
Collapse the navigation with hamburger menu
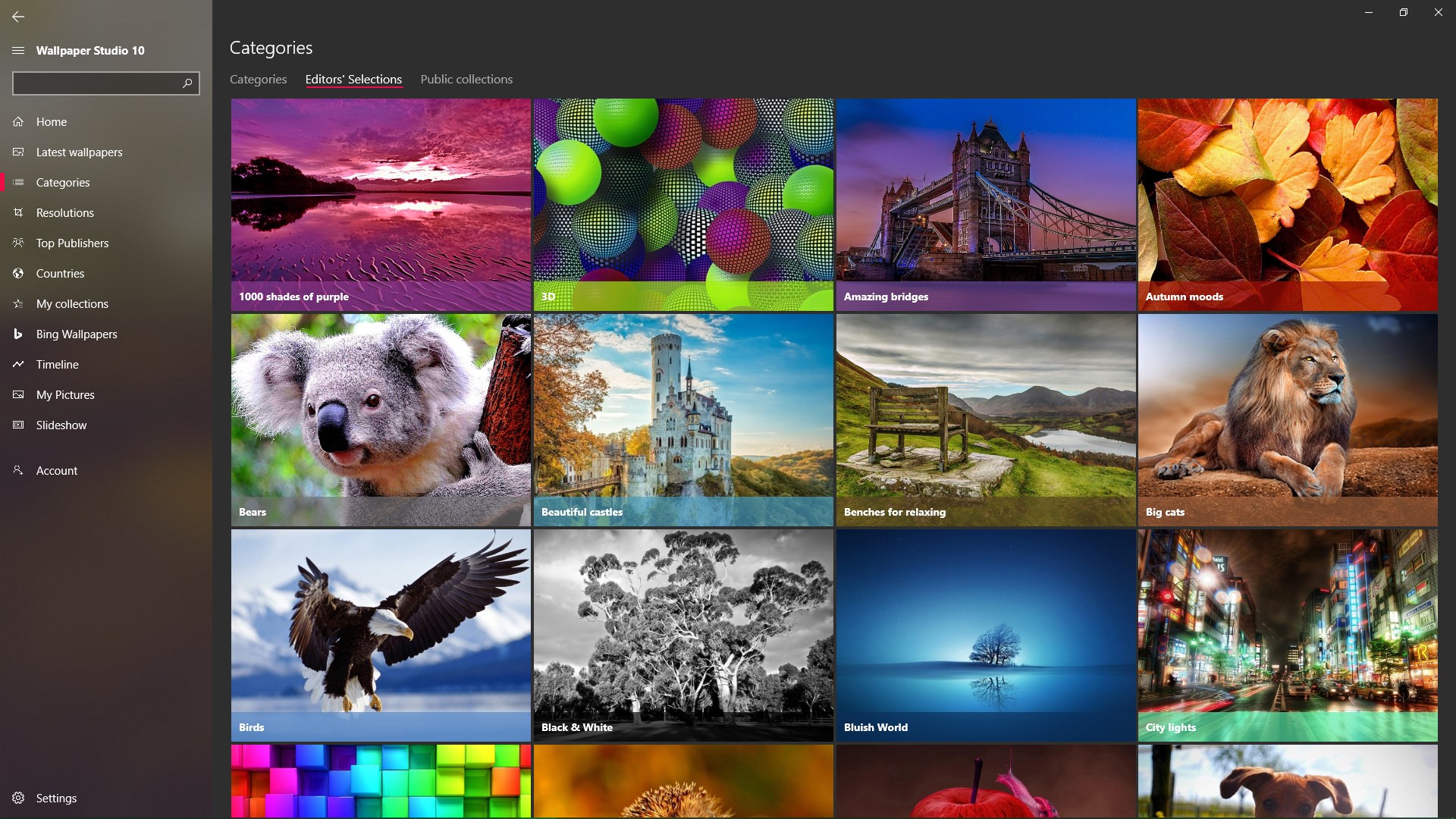click(17, 50)
